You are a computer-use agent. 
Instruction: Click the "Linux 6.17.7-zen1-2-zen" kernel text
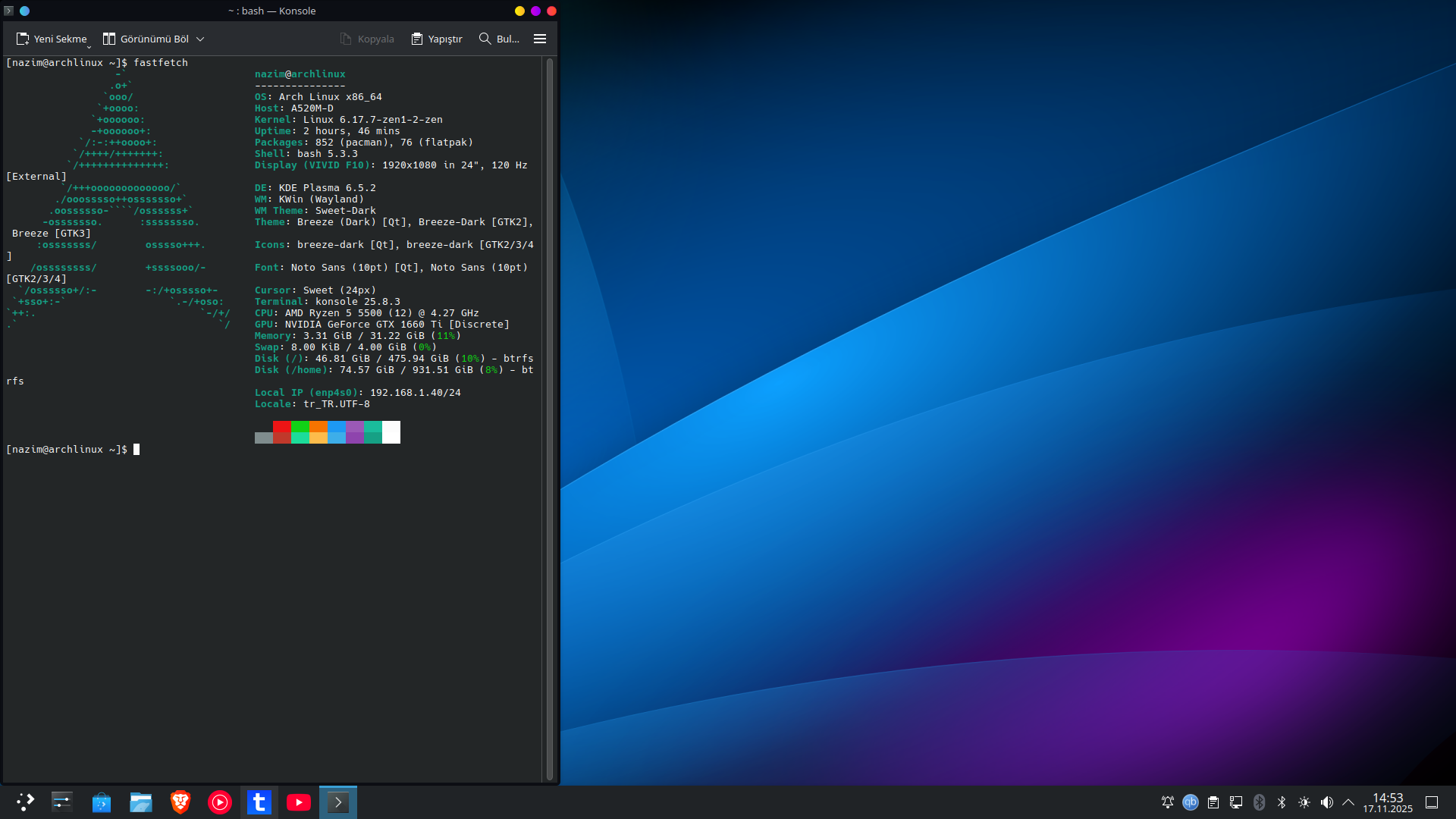373,120
